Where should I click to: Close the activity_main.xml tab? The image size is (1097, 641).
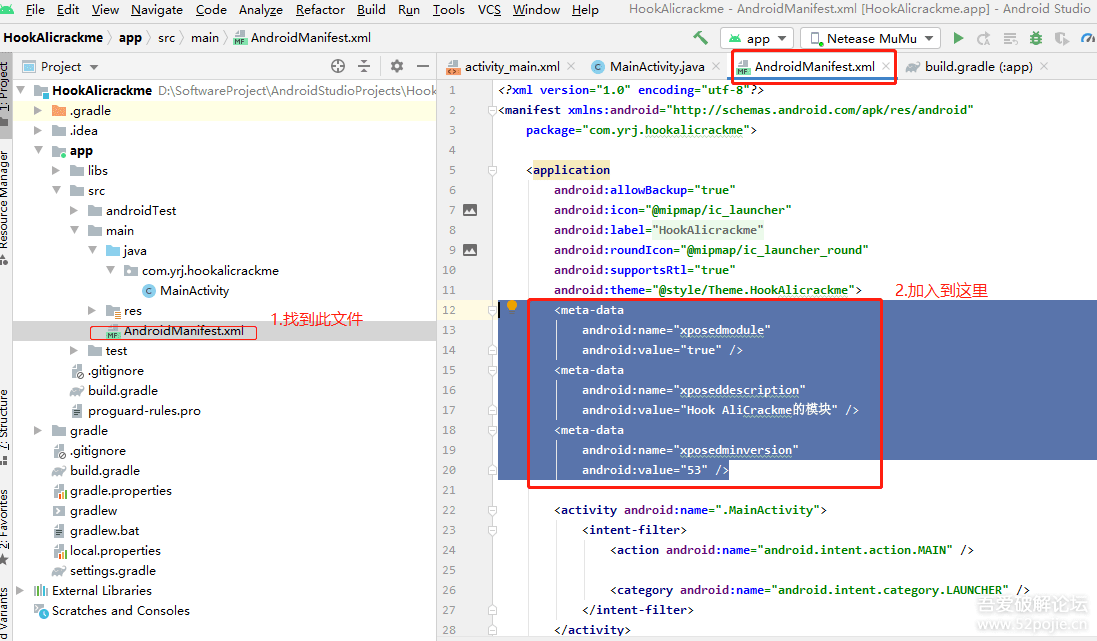click(x=571, y=66)
